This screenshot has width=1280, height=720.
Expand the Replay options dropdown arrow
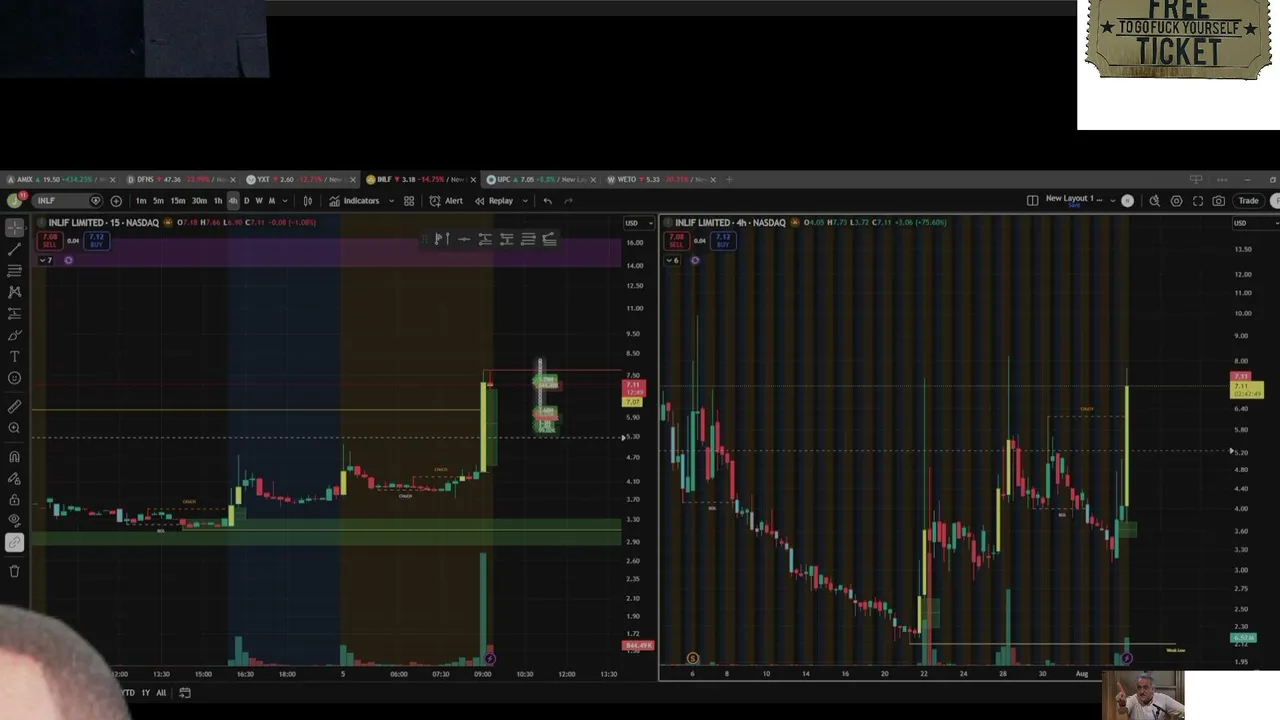pyautogui.click(x=524, y=201)
